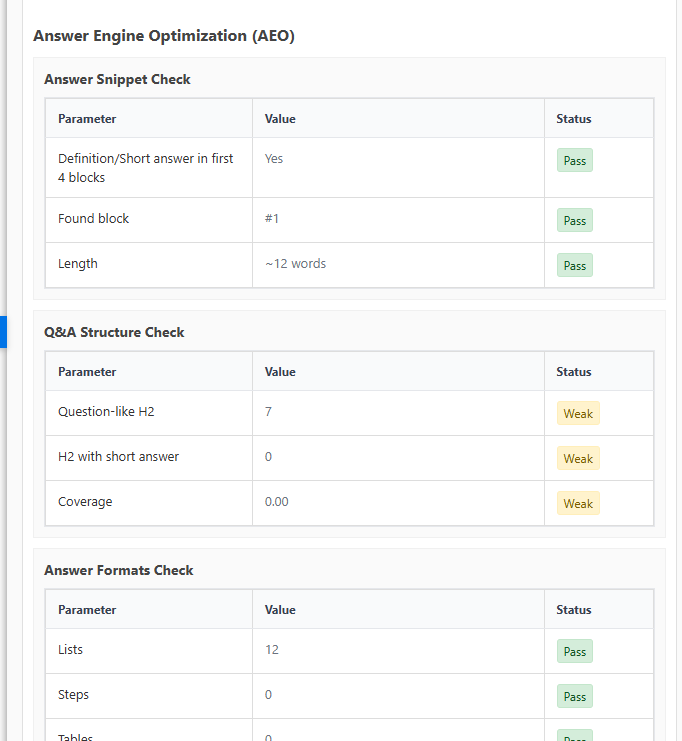This screenshot has width=682, height=741.
Task: Click the Pass badge in Steps row
Action: (x=575, y=696)
